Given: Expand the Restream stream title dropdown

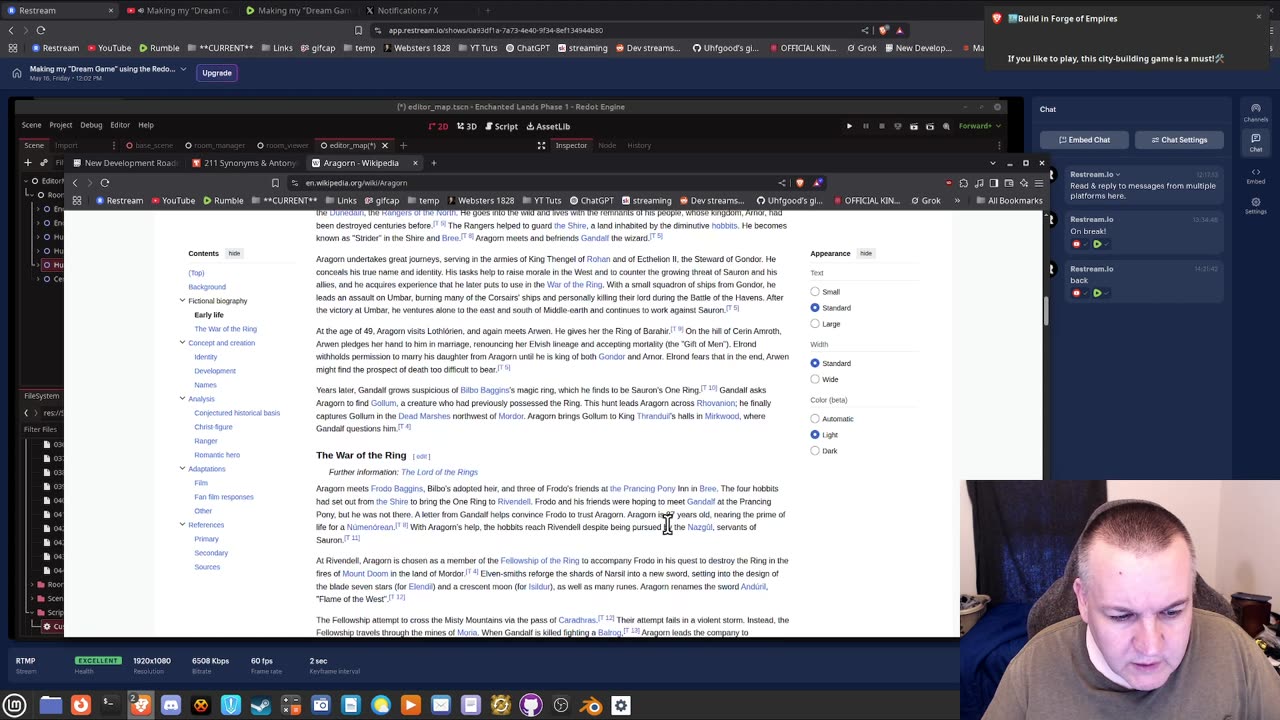Looking at the screenshot, I should click(x=183, y=69).
